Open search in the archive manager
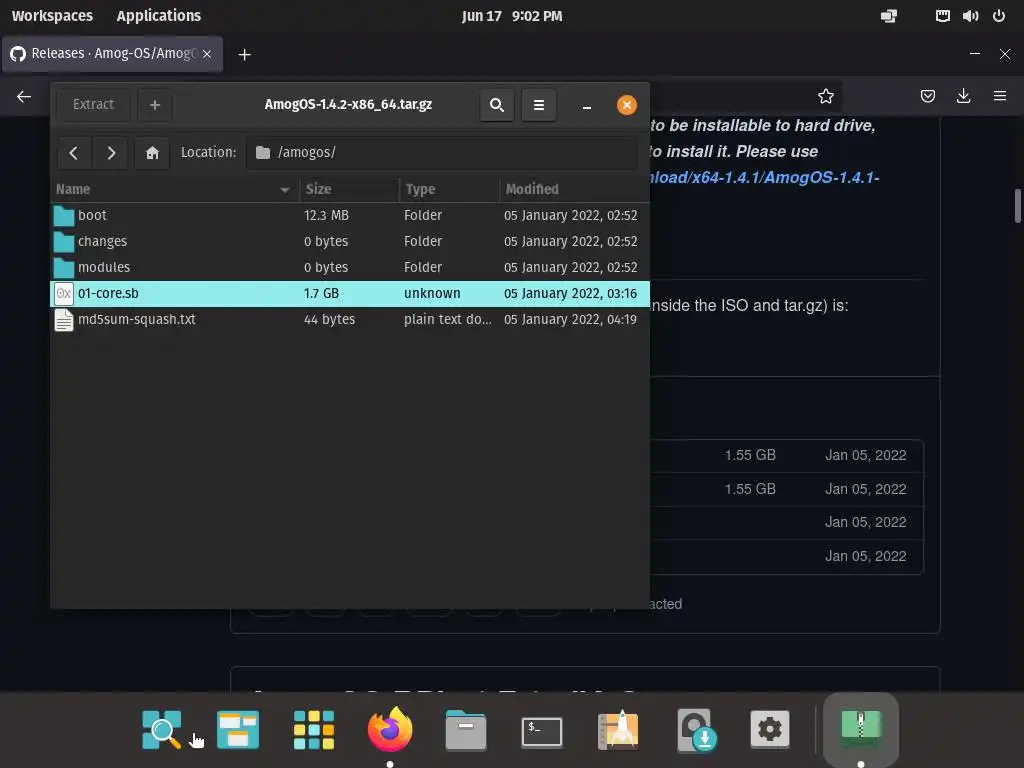1024x768 pixels. pyautogui.click(x=496, y=104)
